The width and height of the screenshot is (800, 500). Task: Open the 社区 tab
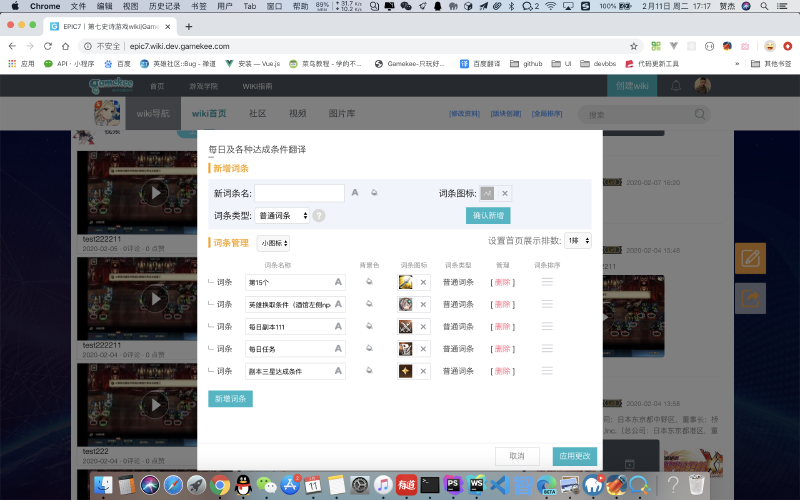click(258, 113)
